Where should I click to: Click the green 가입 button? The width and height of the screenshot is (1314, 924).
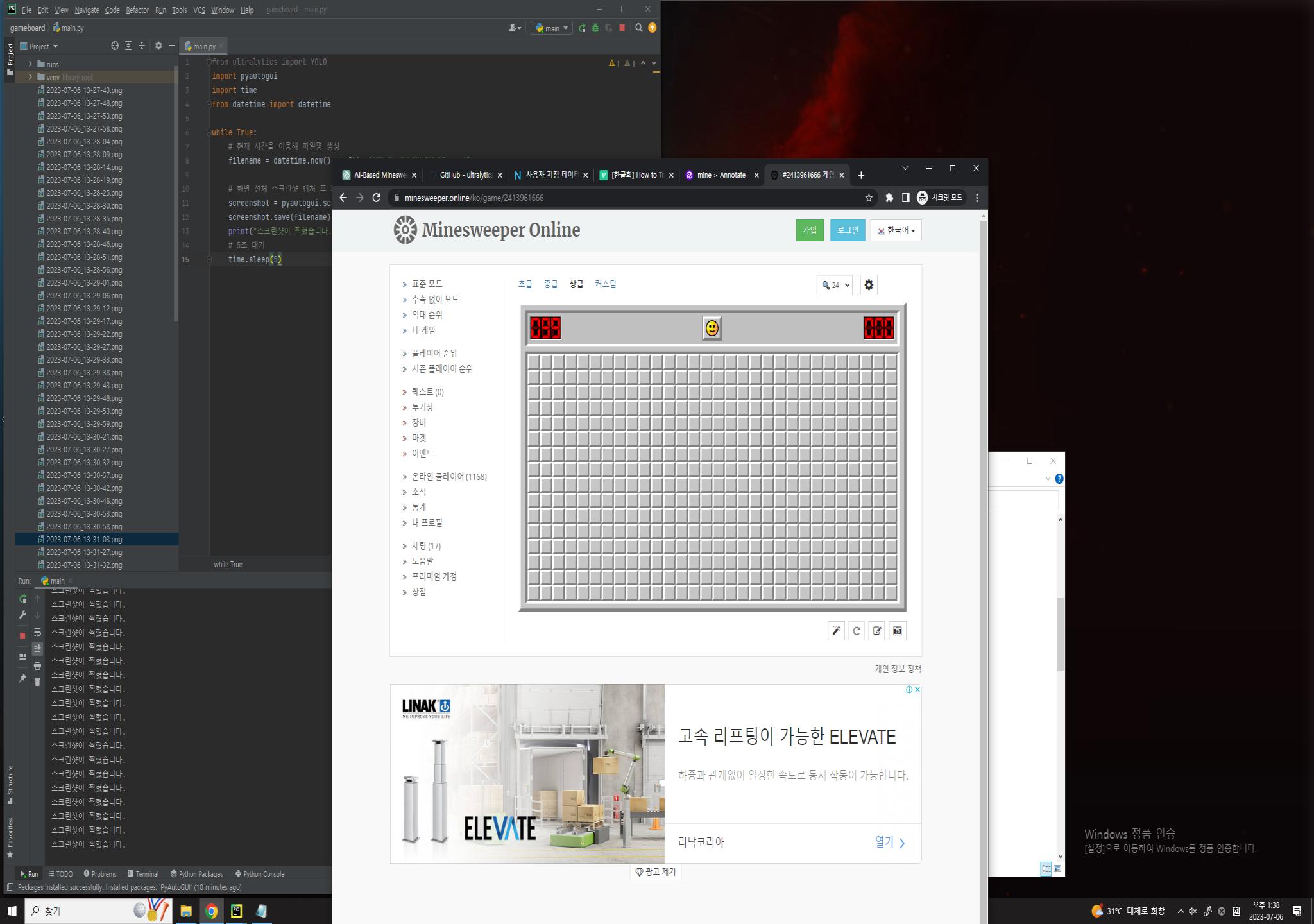click(x=810, y=230)
